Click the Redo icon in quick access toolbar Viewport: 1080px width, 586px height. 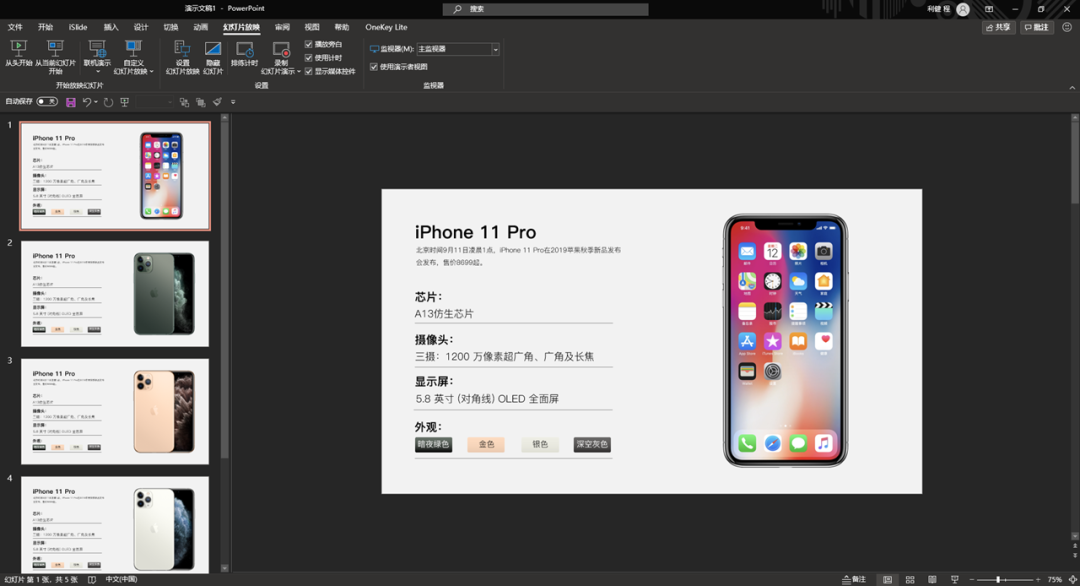108,102
